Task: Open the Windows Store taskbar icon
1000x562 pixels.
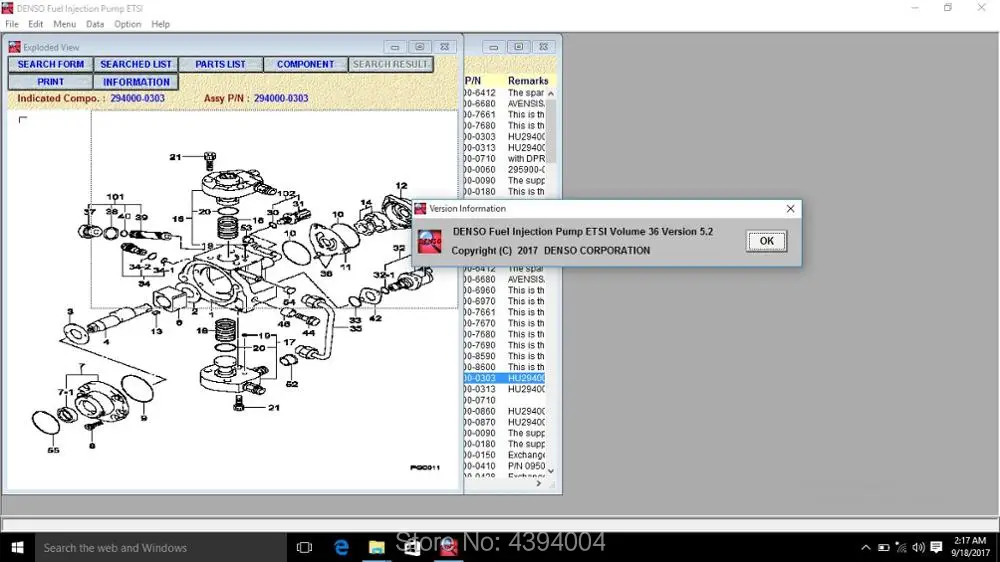Action: coord(413,547)
